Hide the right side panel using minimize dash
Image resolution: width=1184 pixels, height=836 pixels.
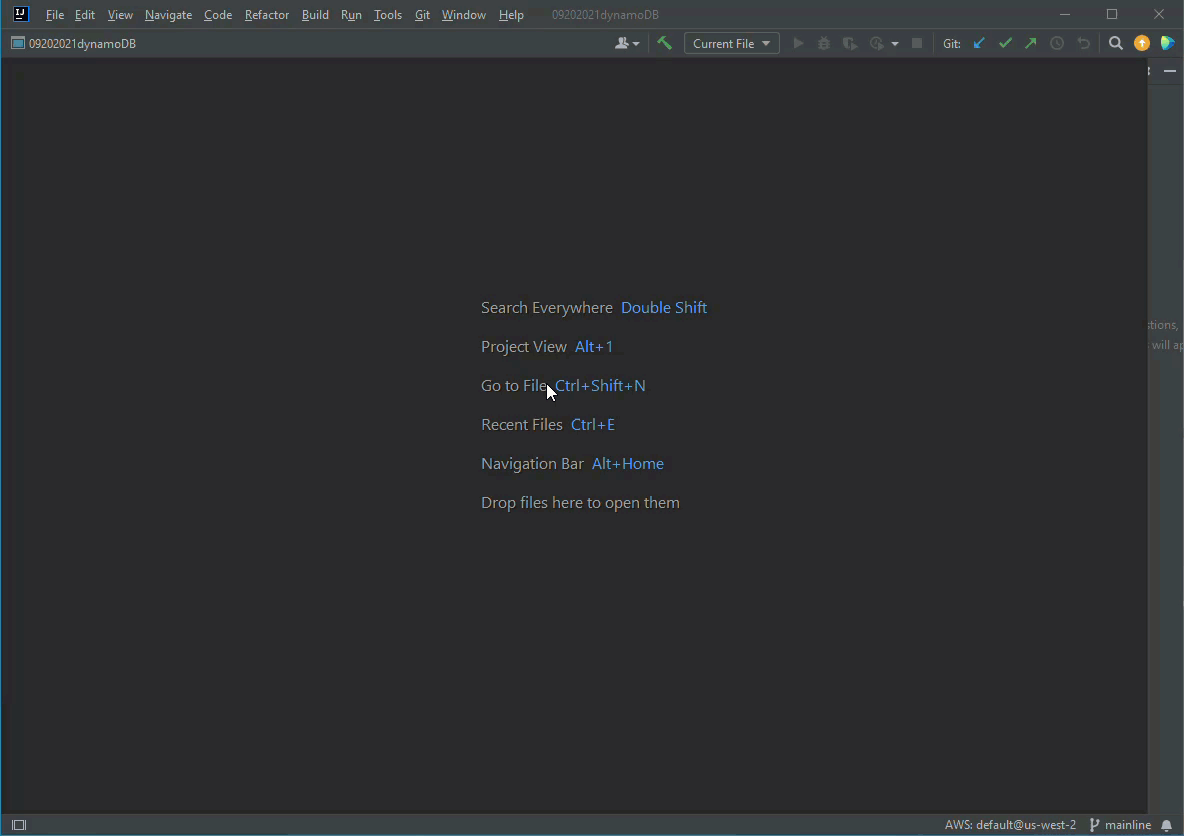coord(1170,71)
